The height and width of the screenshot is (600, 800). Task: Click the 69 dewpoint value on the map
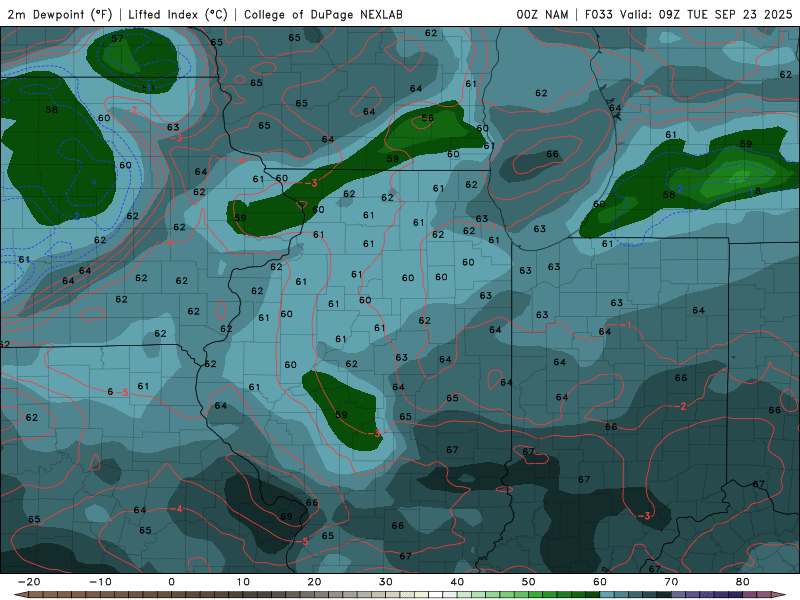(x=286, y=516)
